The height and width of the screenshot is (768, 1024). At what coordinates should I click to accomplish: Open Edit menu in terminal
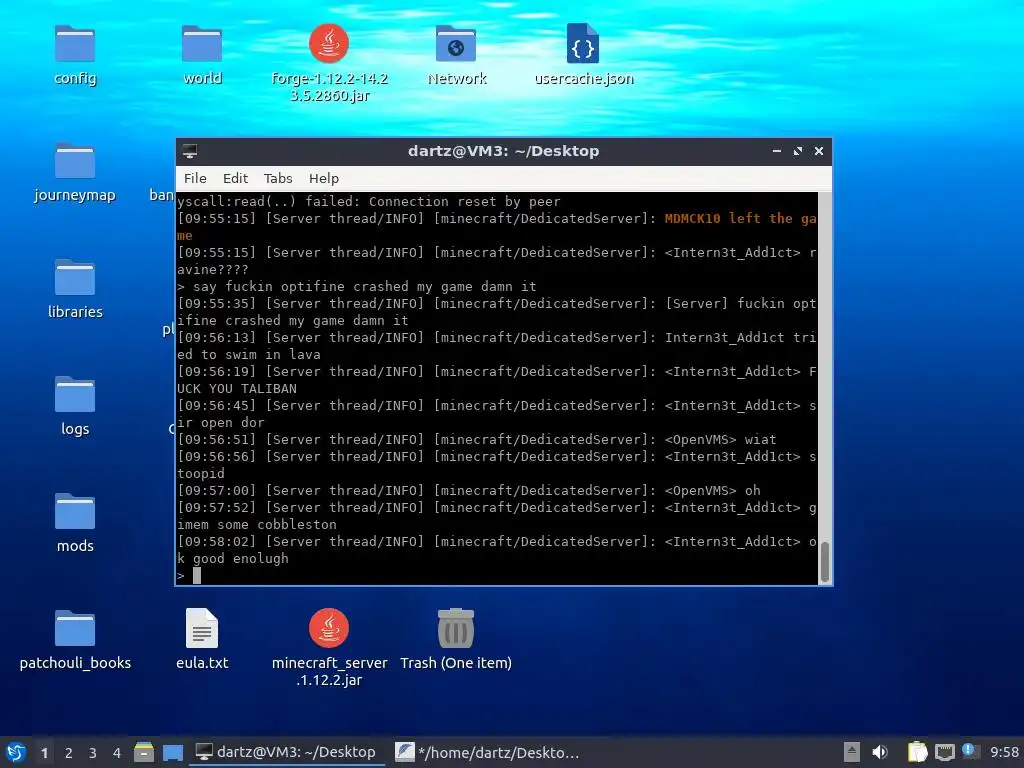point(235,178)
